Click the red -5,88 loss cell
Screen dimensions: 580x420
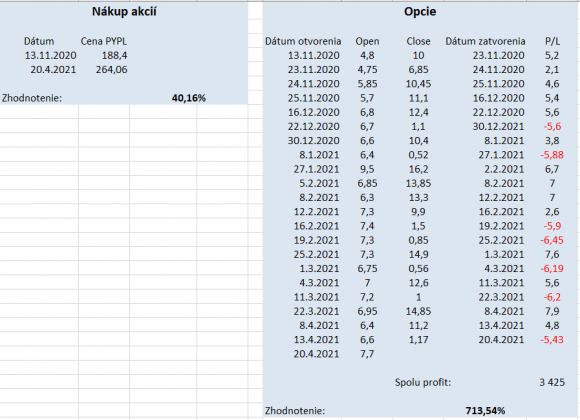pyautogui.click(x=552, y=155)
